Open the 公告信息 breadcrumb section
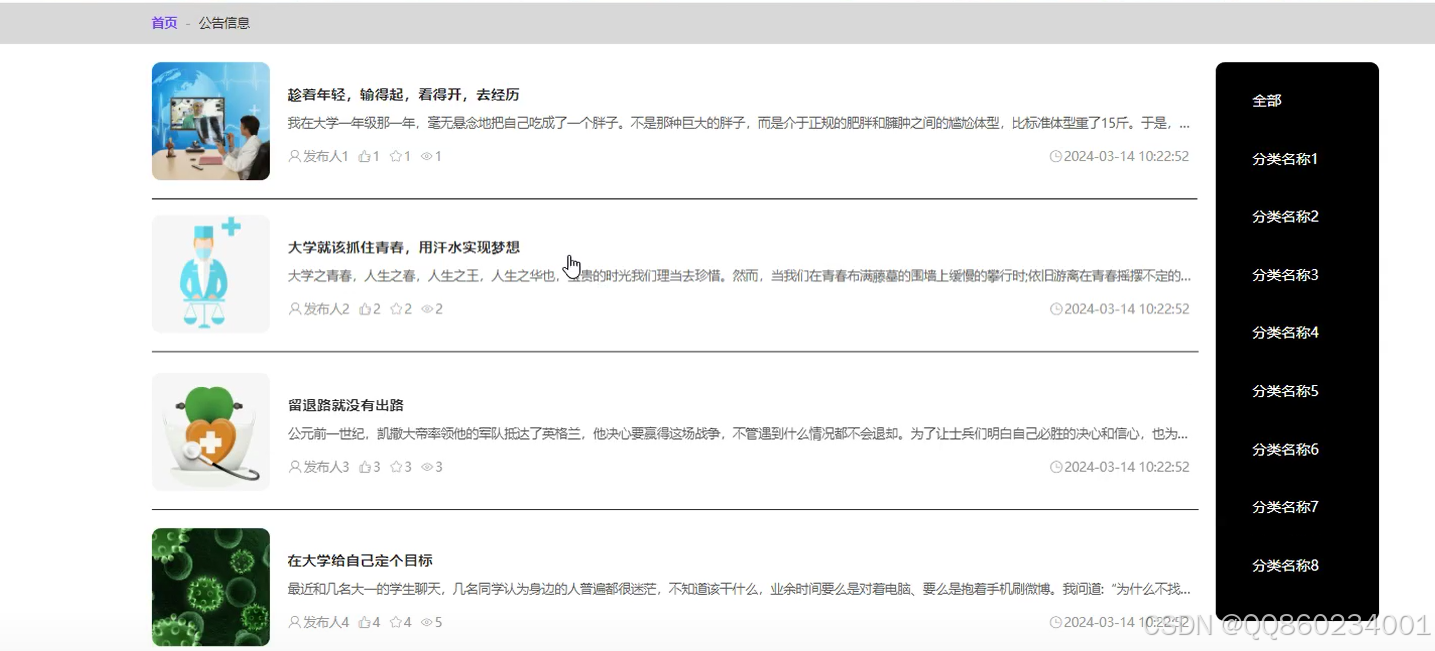 click(225, 22)
